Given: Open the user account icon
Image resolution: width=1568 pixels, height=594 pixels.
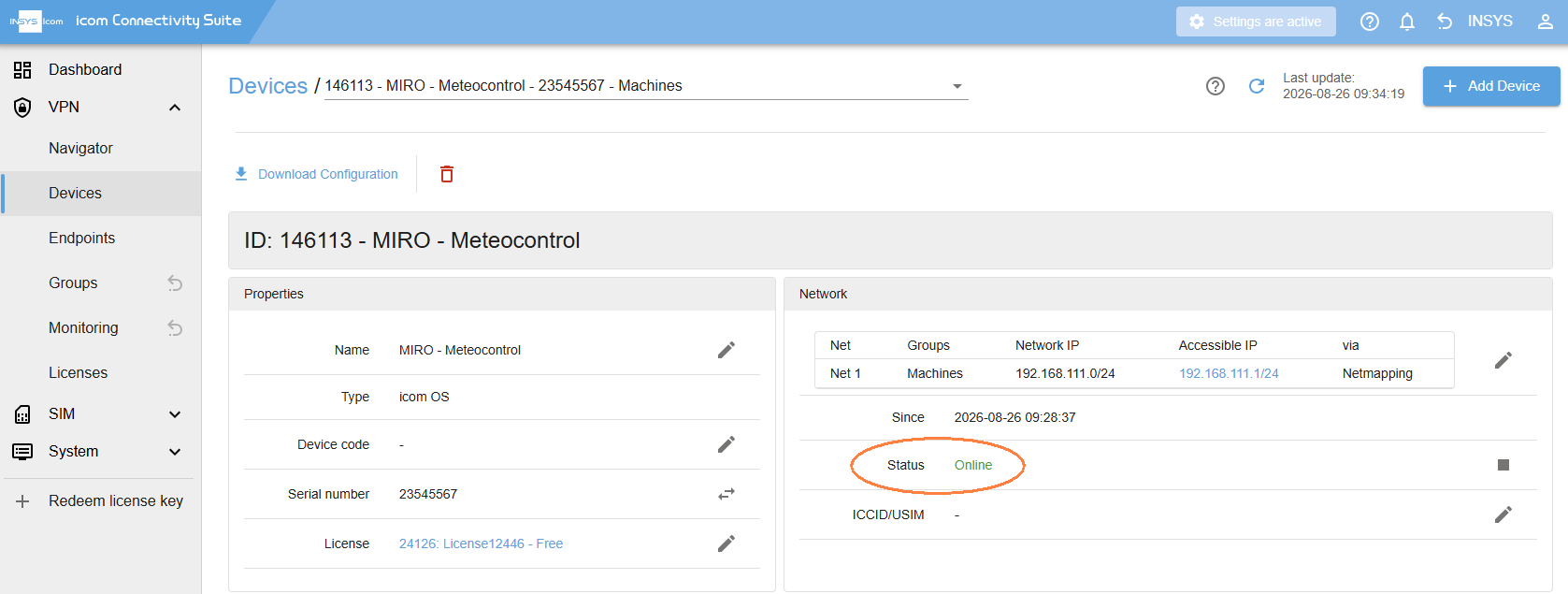Looking at the screenshot, I should click(x=1546, y=22).
